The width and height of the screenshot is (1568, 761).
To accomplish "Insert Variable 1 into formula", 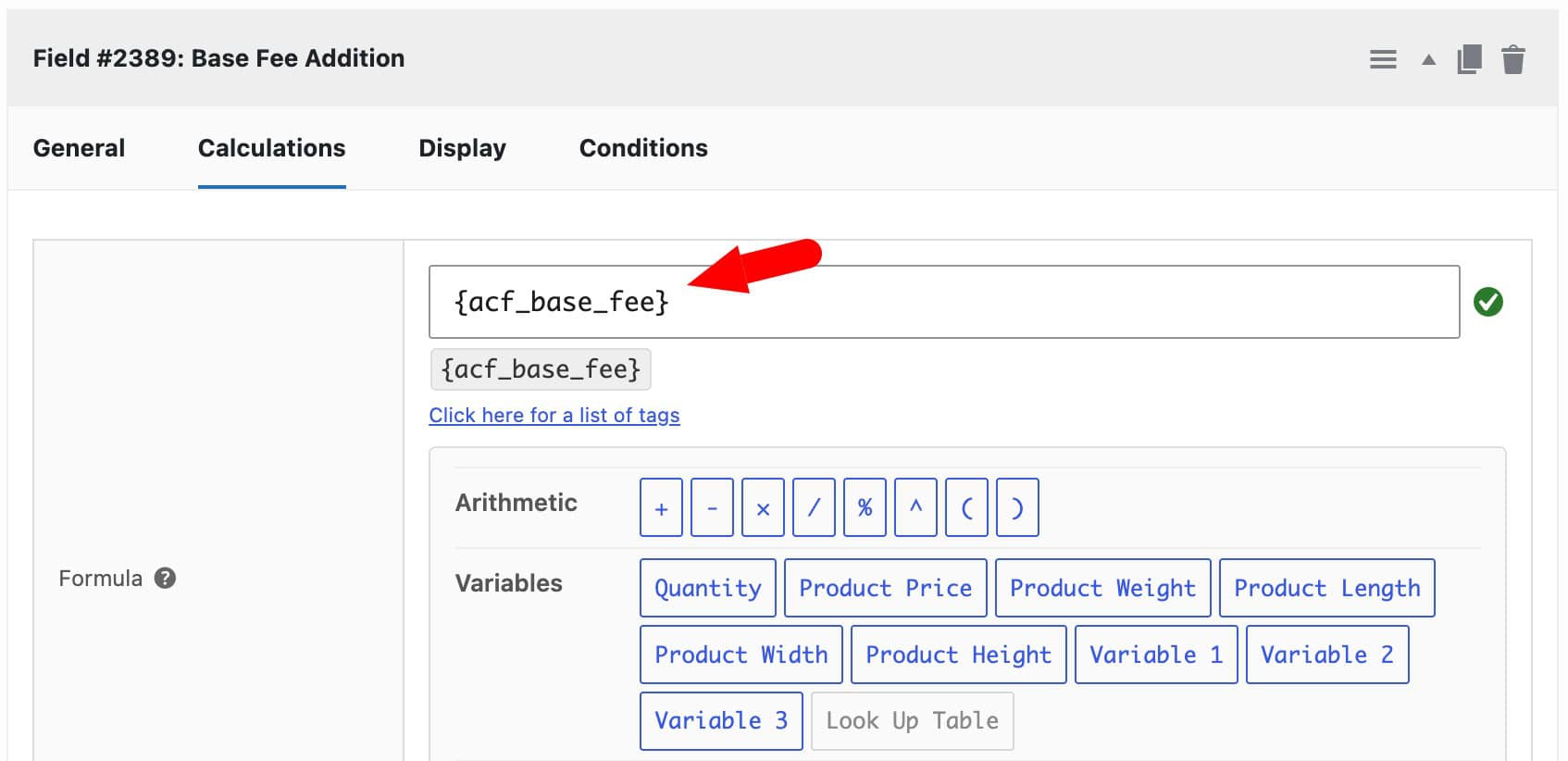I will [x=1156, y=655].
